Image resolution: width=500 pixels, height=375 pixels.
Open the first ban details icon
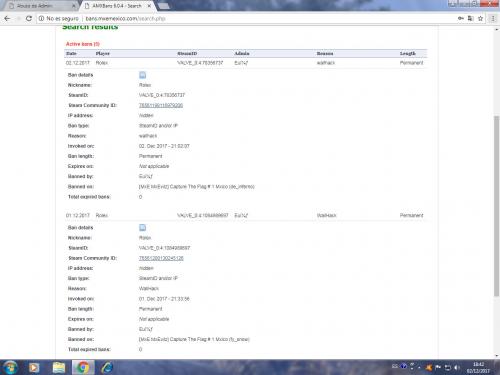(142, 75)
